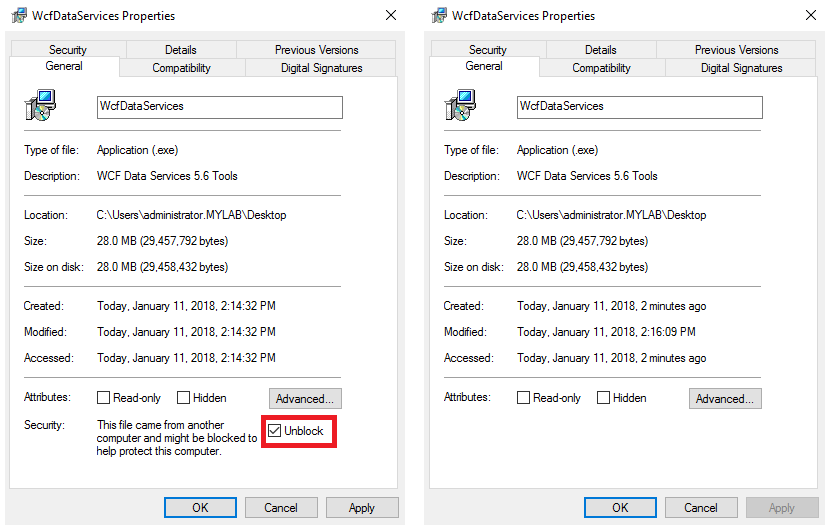Screen dimensions: 828x525
Task: Select the General tab in left dialog
Action: 64,66
